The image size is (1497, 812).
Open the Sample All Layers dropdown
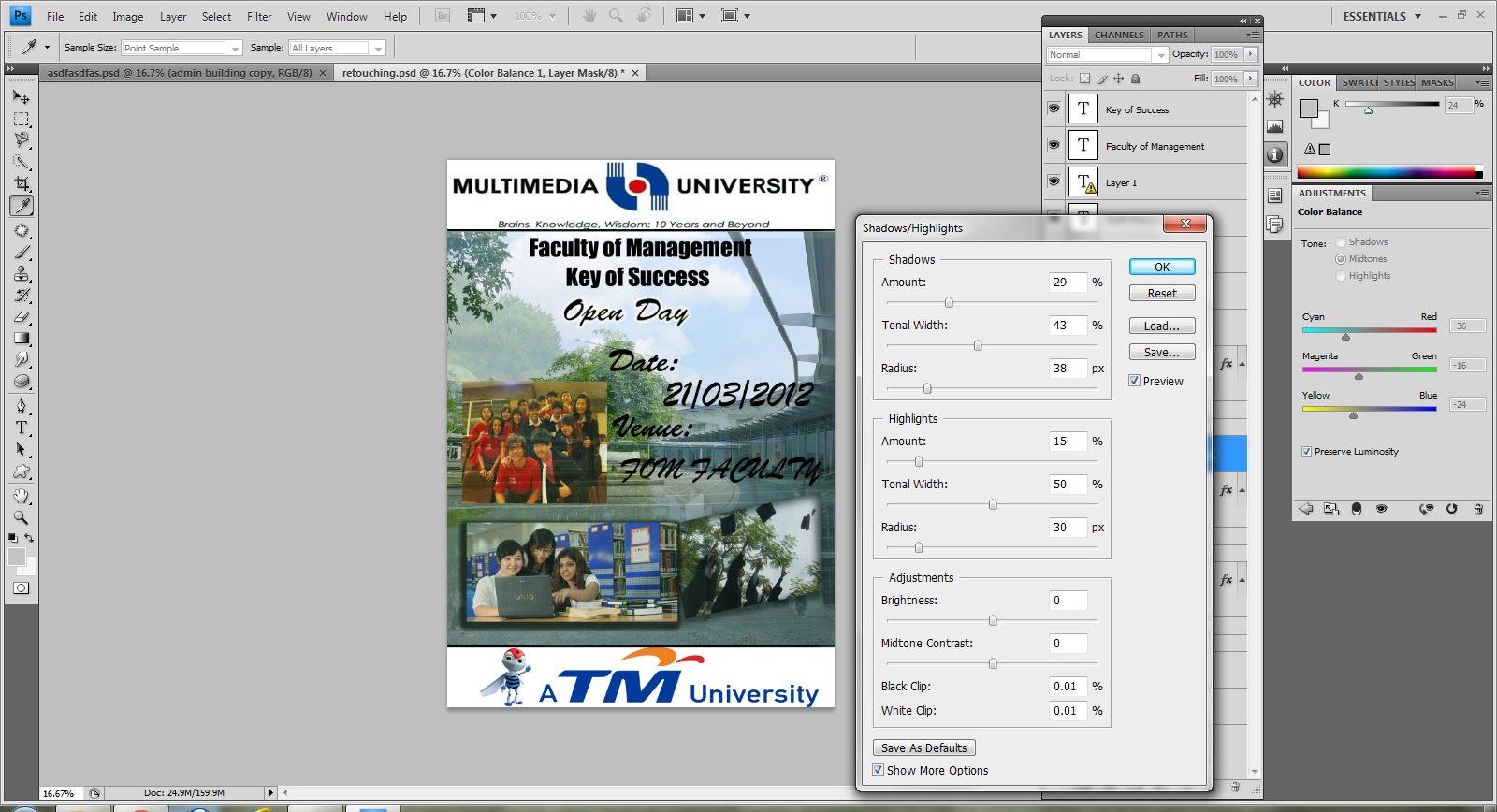(x=337, y=48)
